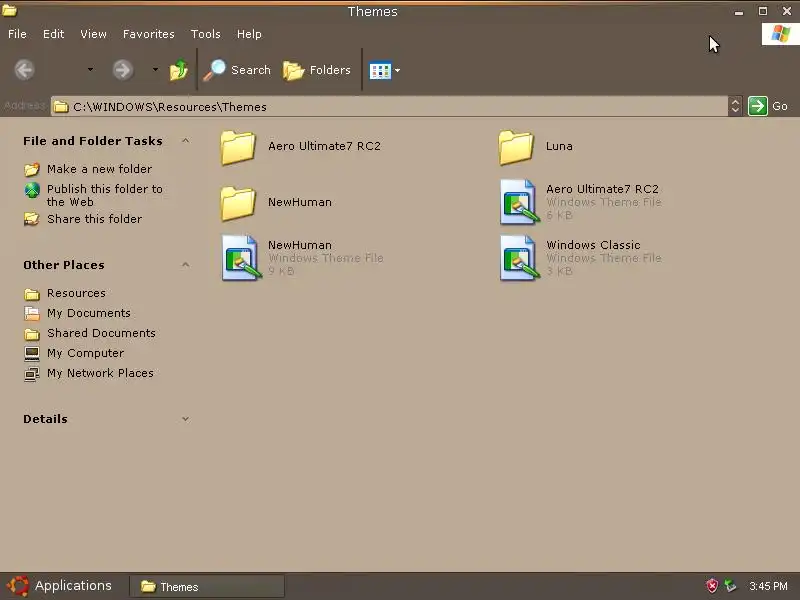
Task: Select the Windows Classic theme file icon
Action: 519,258
